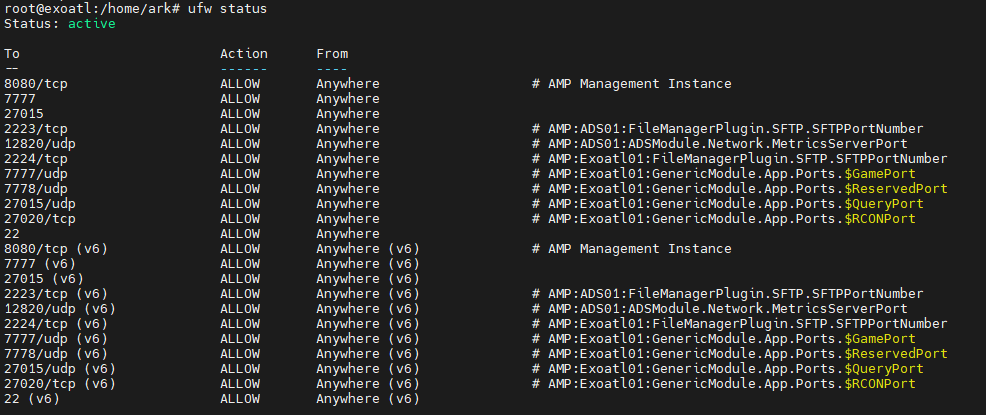
Task: Click the yellow $RCONPort text, IPv4 row
Action: tap(880, 219)
